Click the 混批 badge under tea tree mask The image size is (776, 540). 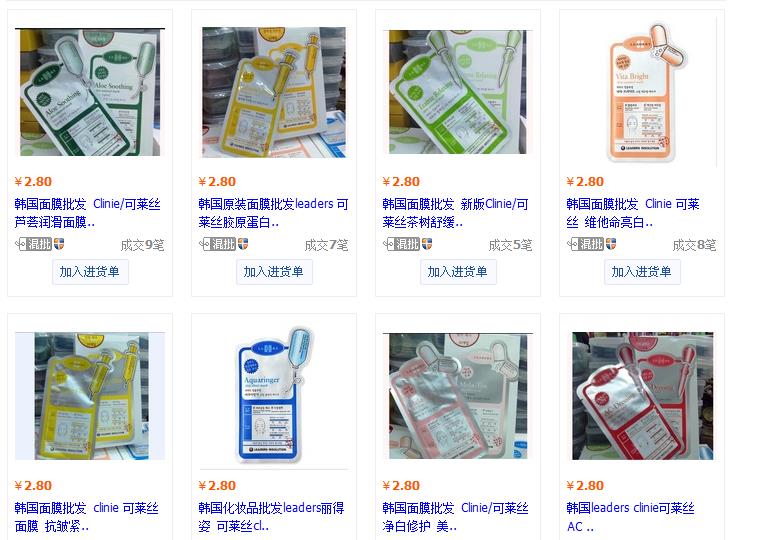pyautogui.click(x=401, y=244)
